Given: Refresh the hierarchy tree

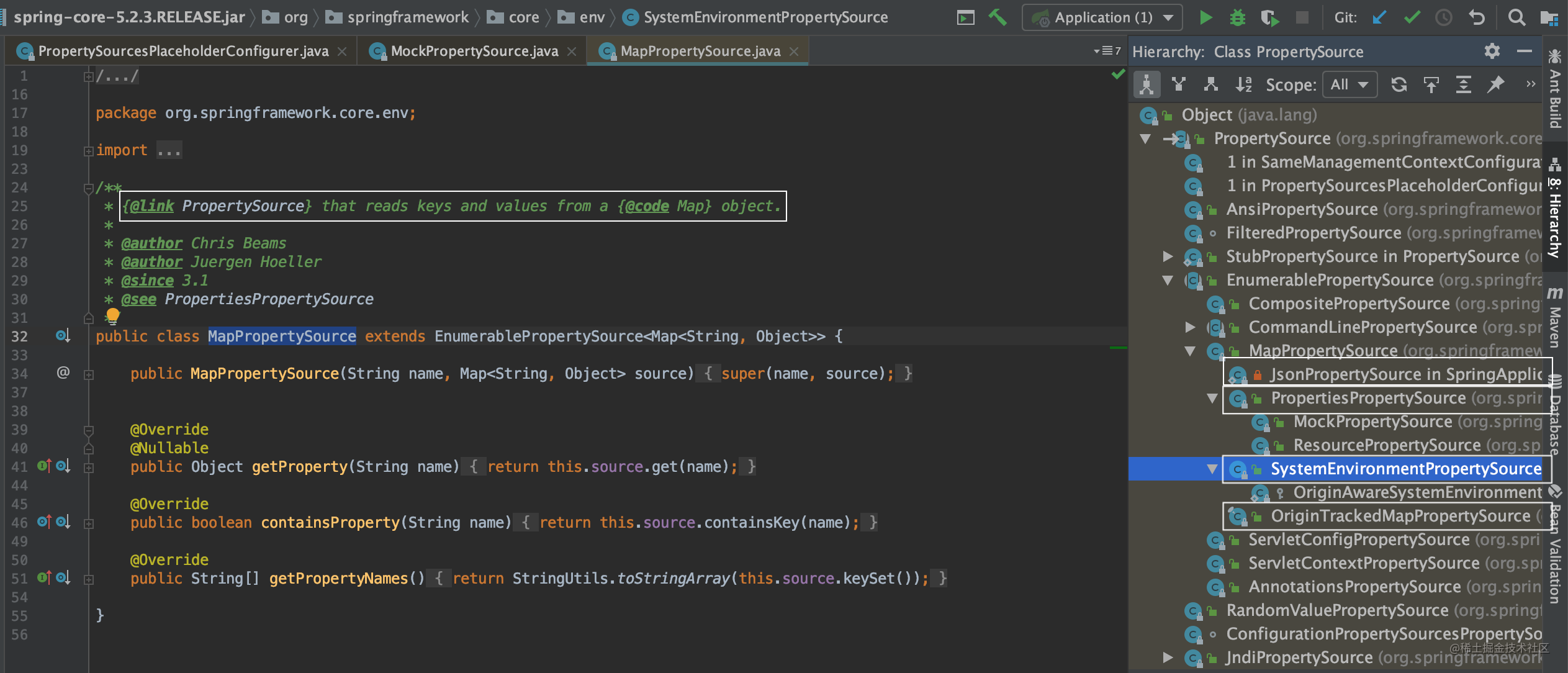Looking at the screenshot, I should tap(1399, 84).
